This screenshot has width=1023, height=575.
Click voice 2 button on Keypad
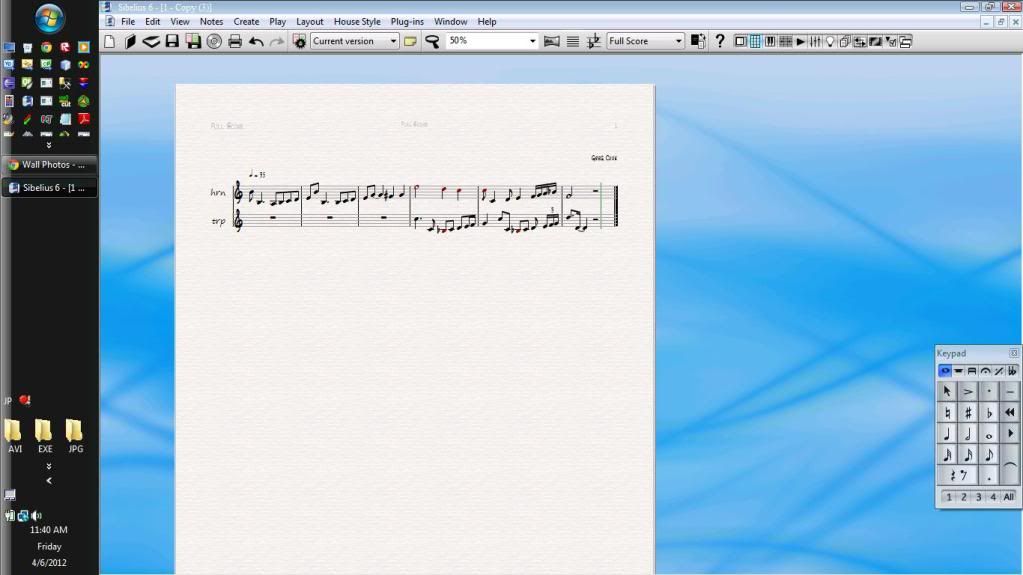pos(963,497)
